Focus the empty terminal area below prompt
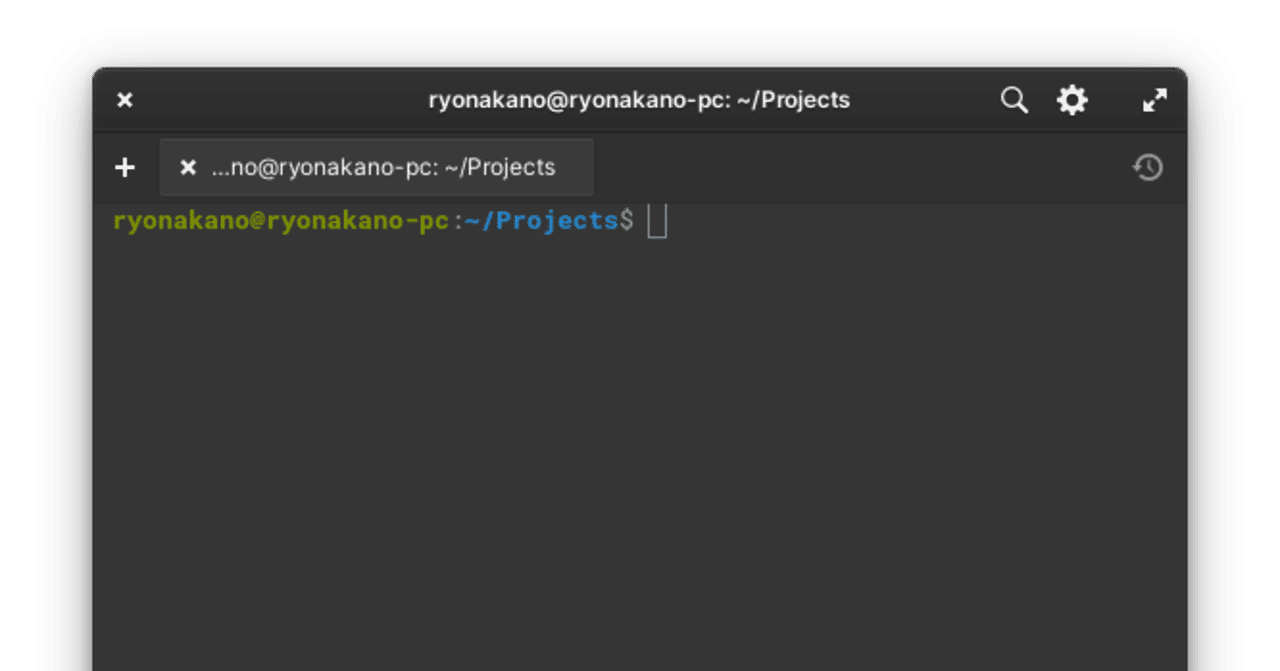This screenshot has width=1280, height=671. (x=640, y=450)
